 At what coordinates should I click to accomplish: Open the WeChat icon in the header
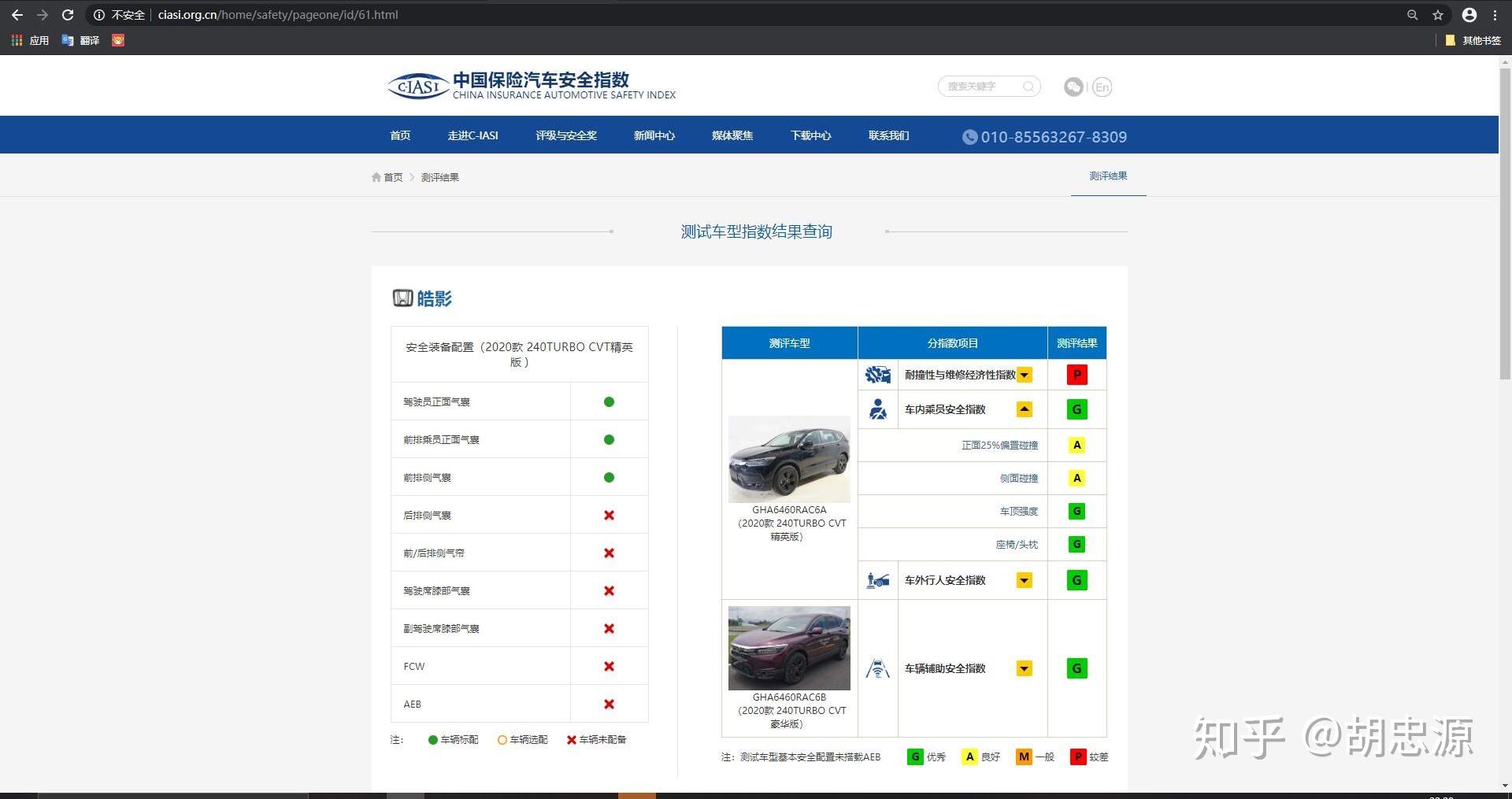click(1073, 87)
